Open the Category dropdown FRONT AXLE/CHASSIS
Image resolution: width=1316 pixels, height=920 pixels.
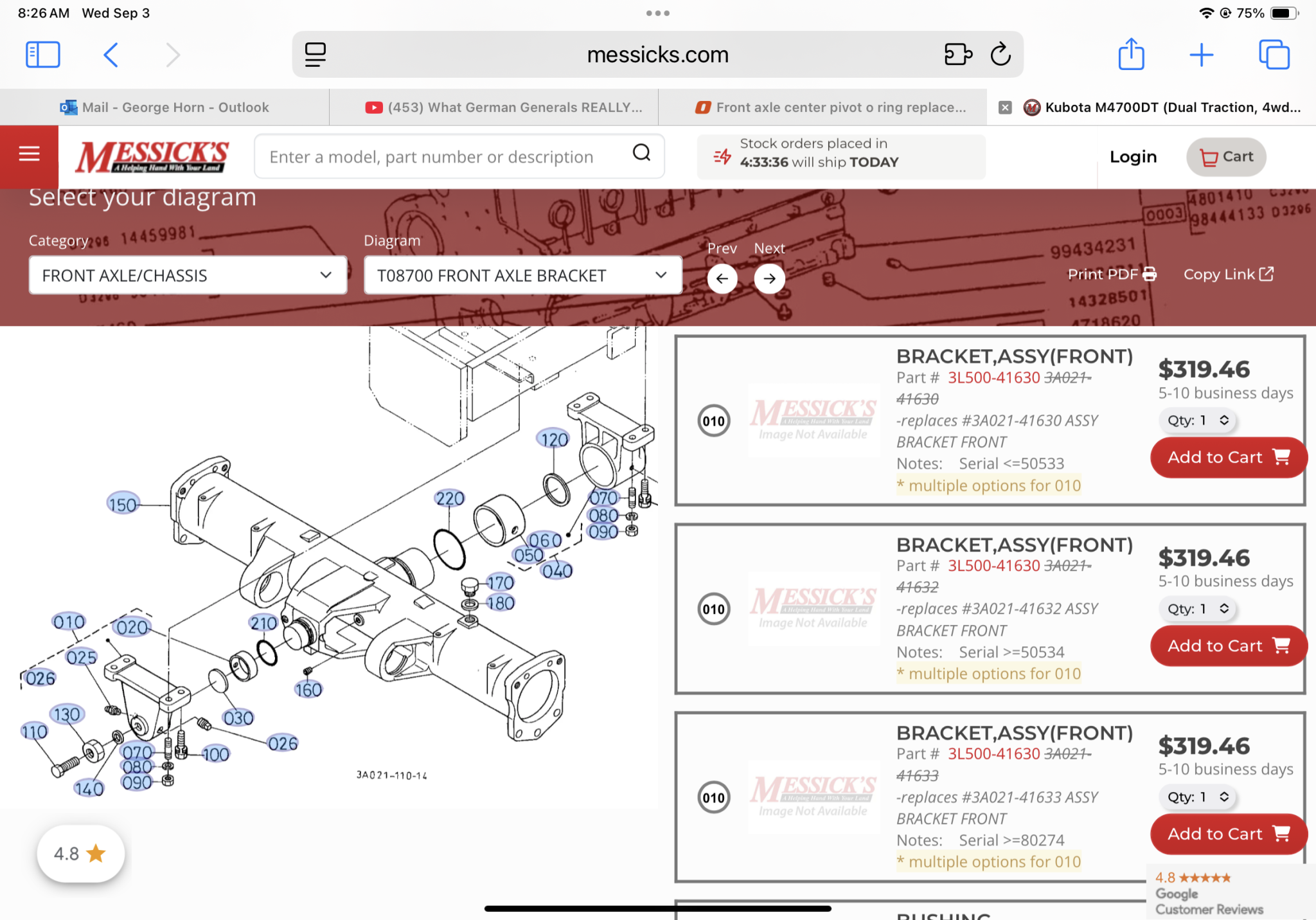pyautogui.click(x=188, y=276)
